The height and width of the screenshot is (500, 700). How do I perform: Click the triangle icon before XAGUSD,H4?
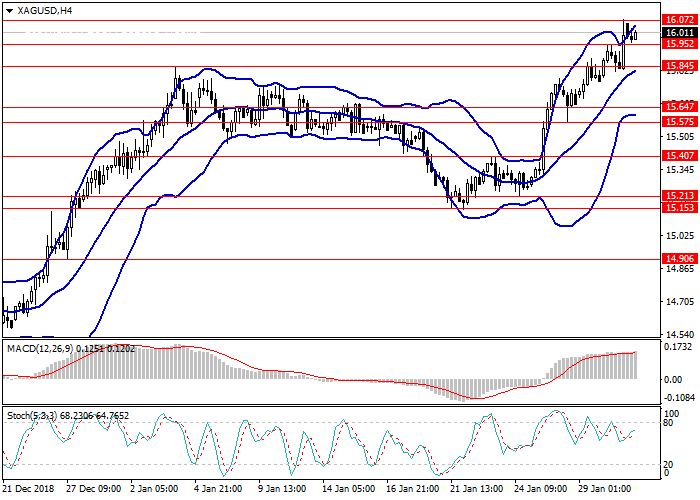8,10
